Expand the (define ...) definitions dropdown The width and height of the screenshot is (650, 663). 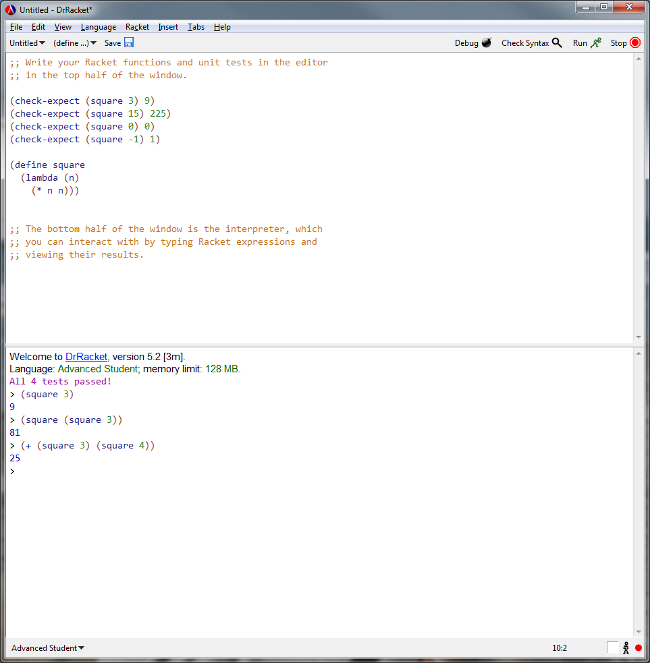75,43
